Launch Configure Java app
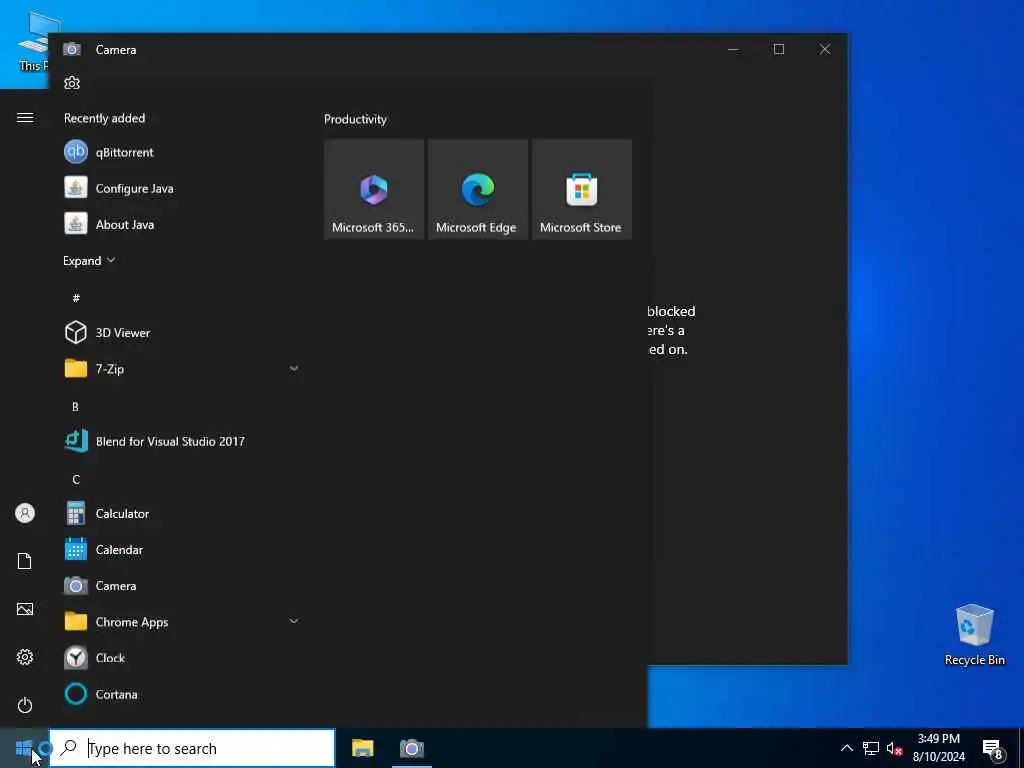1024x768 pixels. (x=182, y=188)
